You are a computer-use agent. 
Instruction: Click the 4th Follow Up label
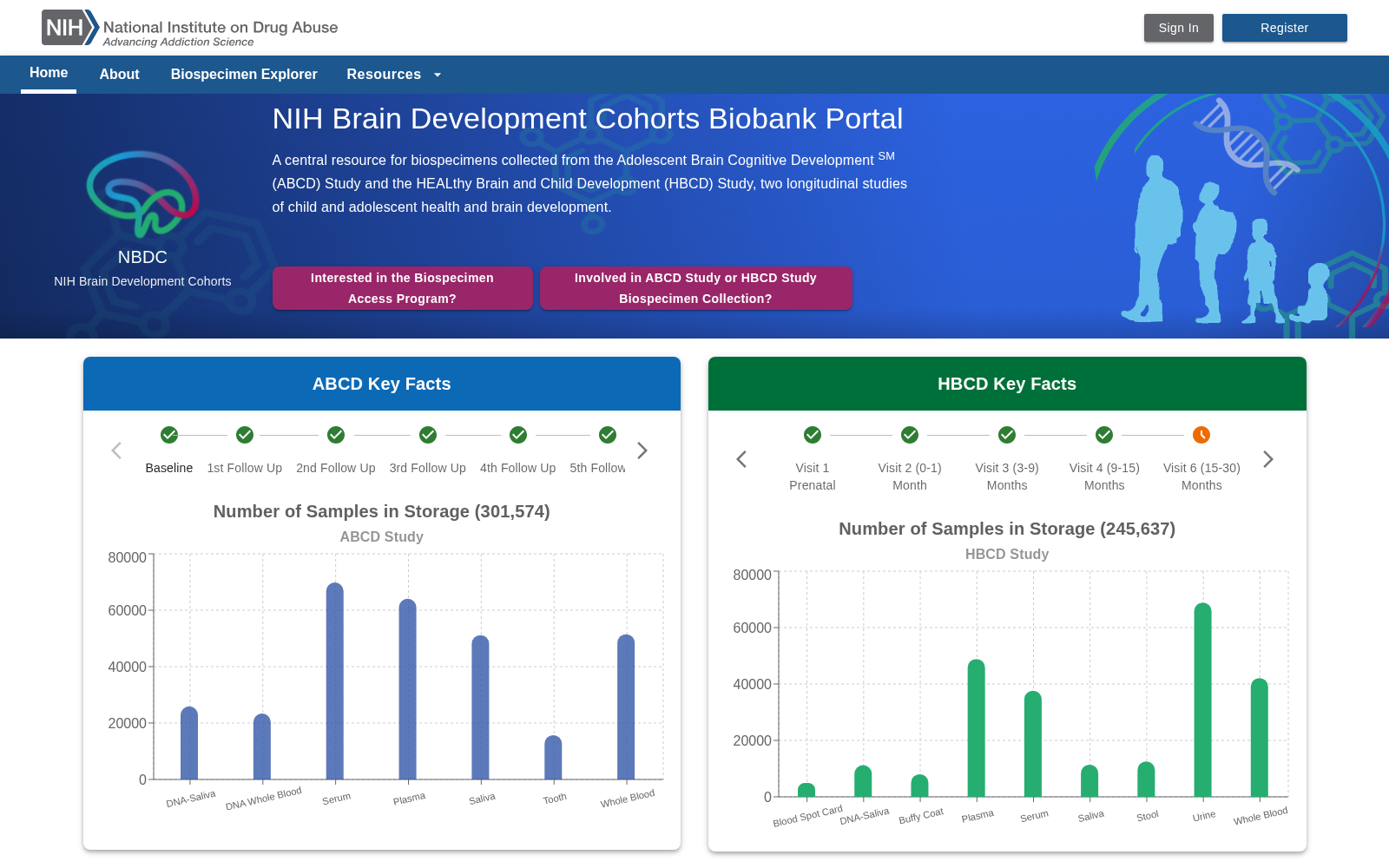[518, 468]
